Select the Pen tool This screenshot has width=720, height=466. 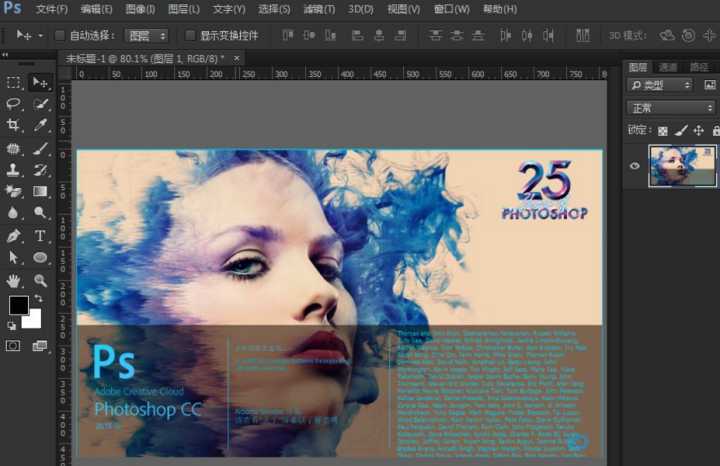[x=13, y=236]
